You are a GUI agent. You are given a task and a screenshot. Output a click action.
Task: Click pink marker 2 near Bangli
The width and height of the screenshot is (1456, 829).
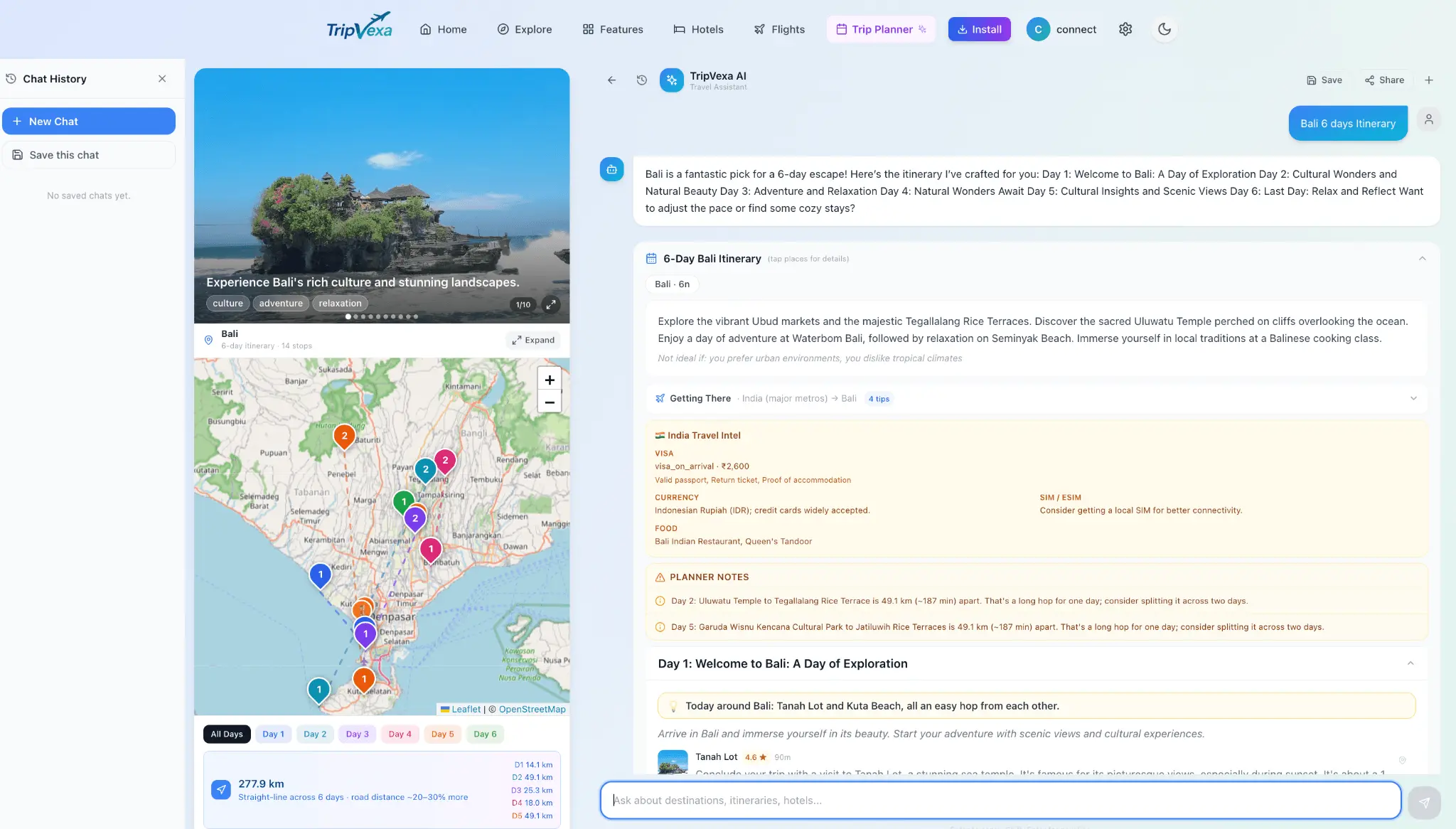coord(445,461)
